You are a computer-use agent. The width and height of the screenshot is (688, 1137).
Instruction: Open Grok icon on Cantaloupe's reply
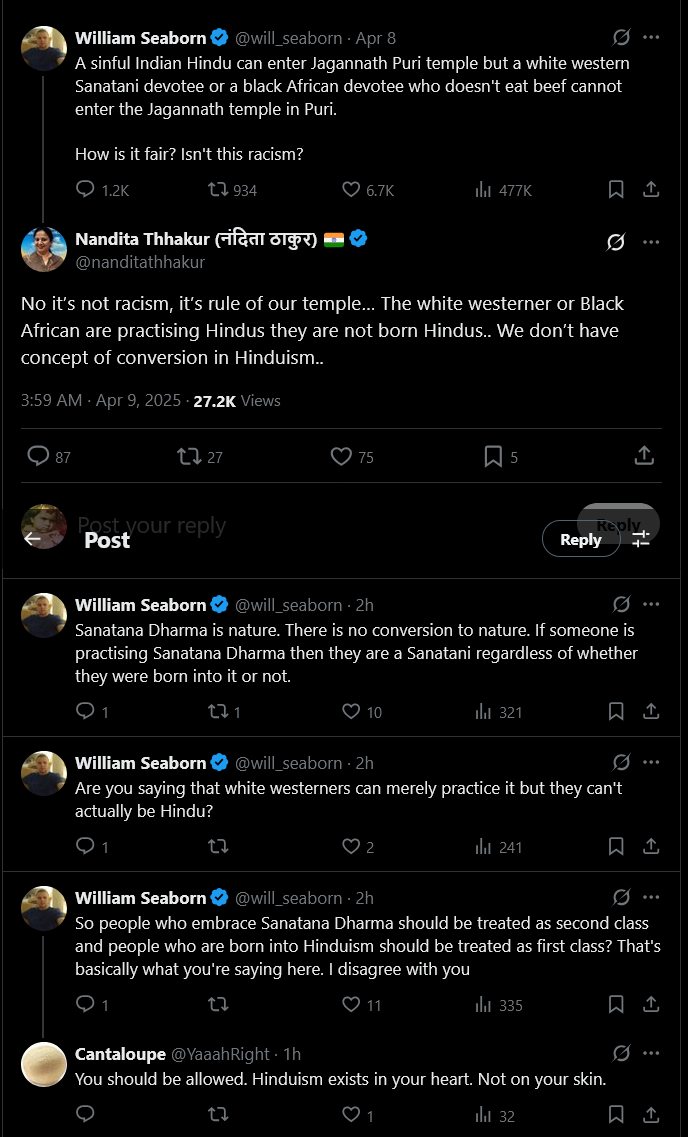(x=621, y=1053)
